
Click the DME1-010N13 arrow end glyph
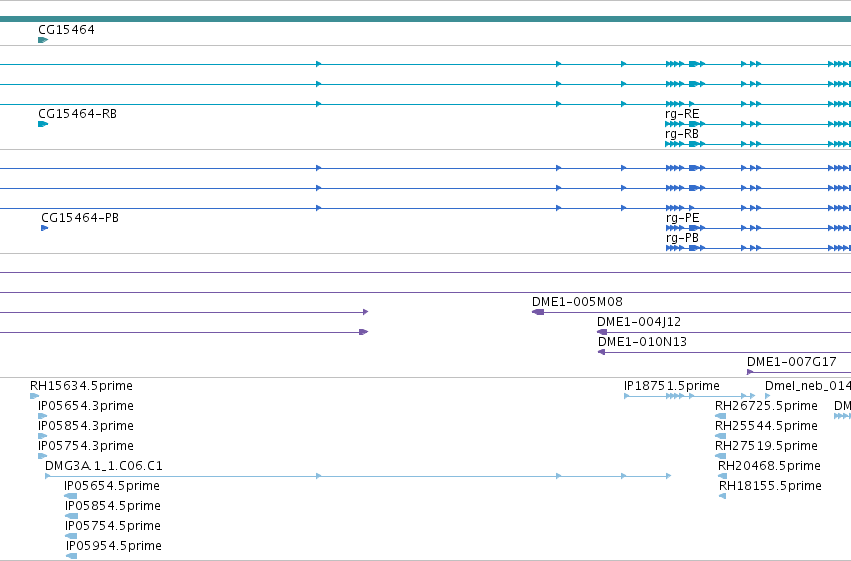[x=601, y=352]
